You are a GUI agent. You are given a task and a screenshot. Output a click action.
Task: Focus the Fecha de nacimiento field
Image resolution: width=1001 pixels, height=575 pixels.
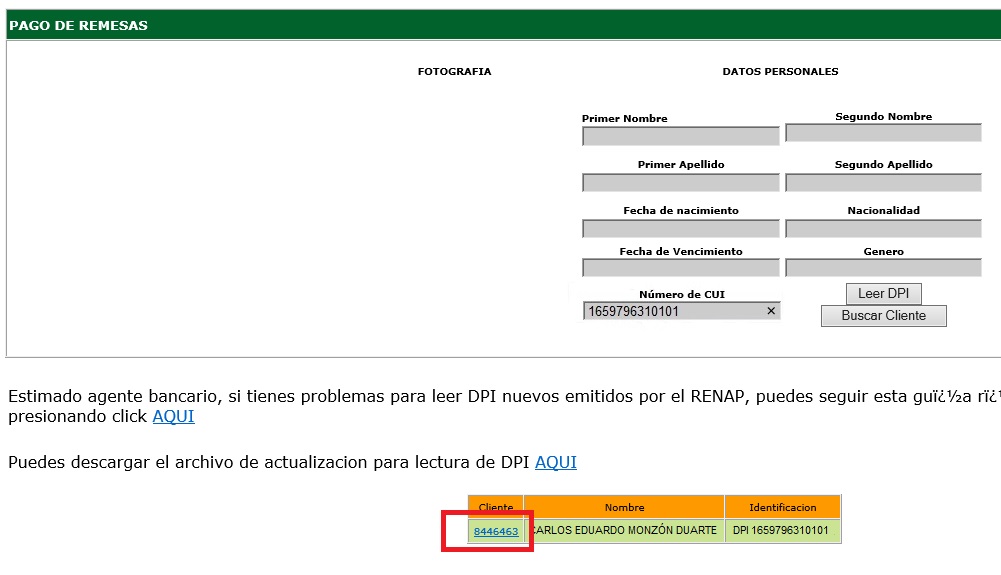point(680,229)
